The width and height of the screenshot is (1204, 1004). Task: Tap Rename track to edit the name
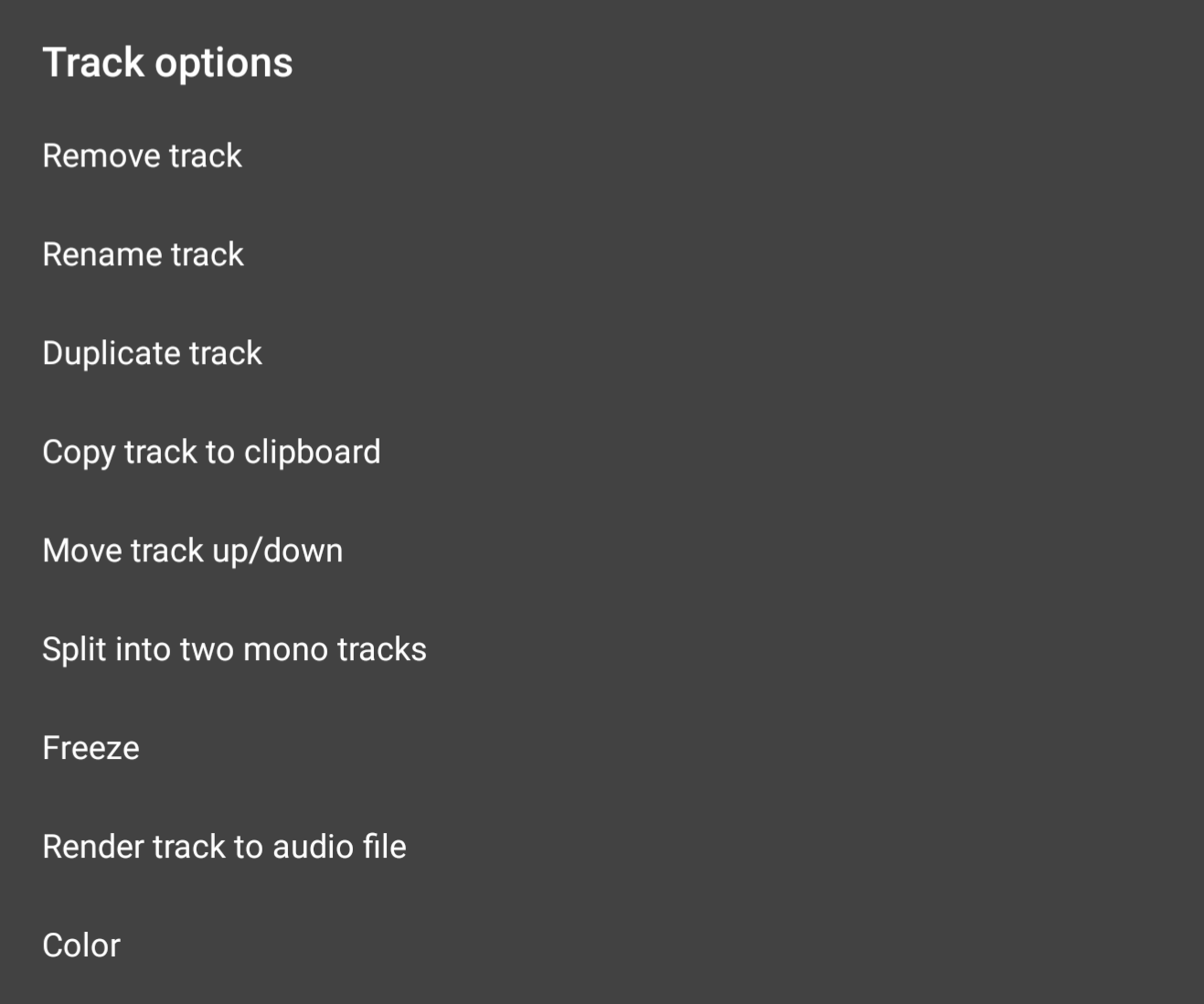pos(144,254)
